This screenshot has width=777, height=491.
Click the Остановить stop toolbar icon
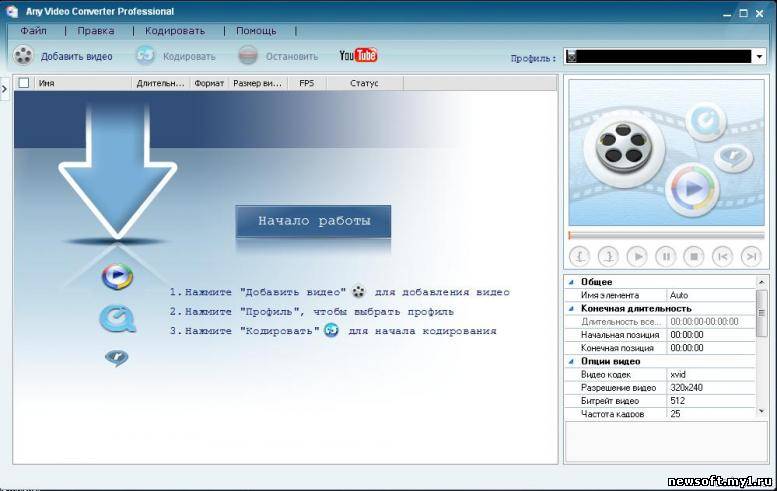point(248,55)
